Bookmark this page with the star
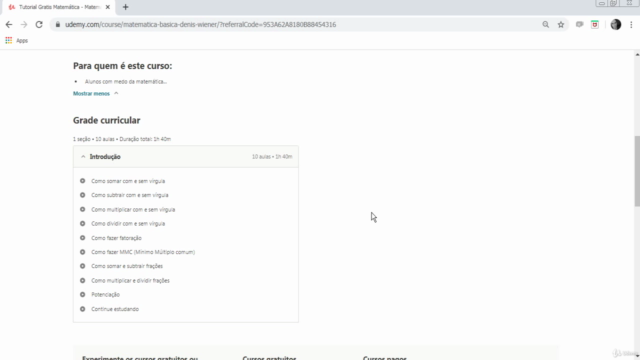The width and height of the screenshot is (640, 360). 561,24
